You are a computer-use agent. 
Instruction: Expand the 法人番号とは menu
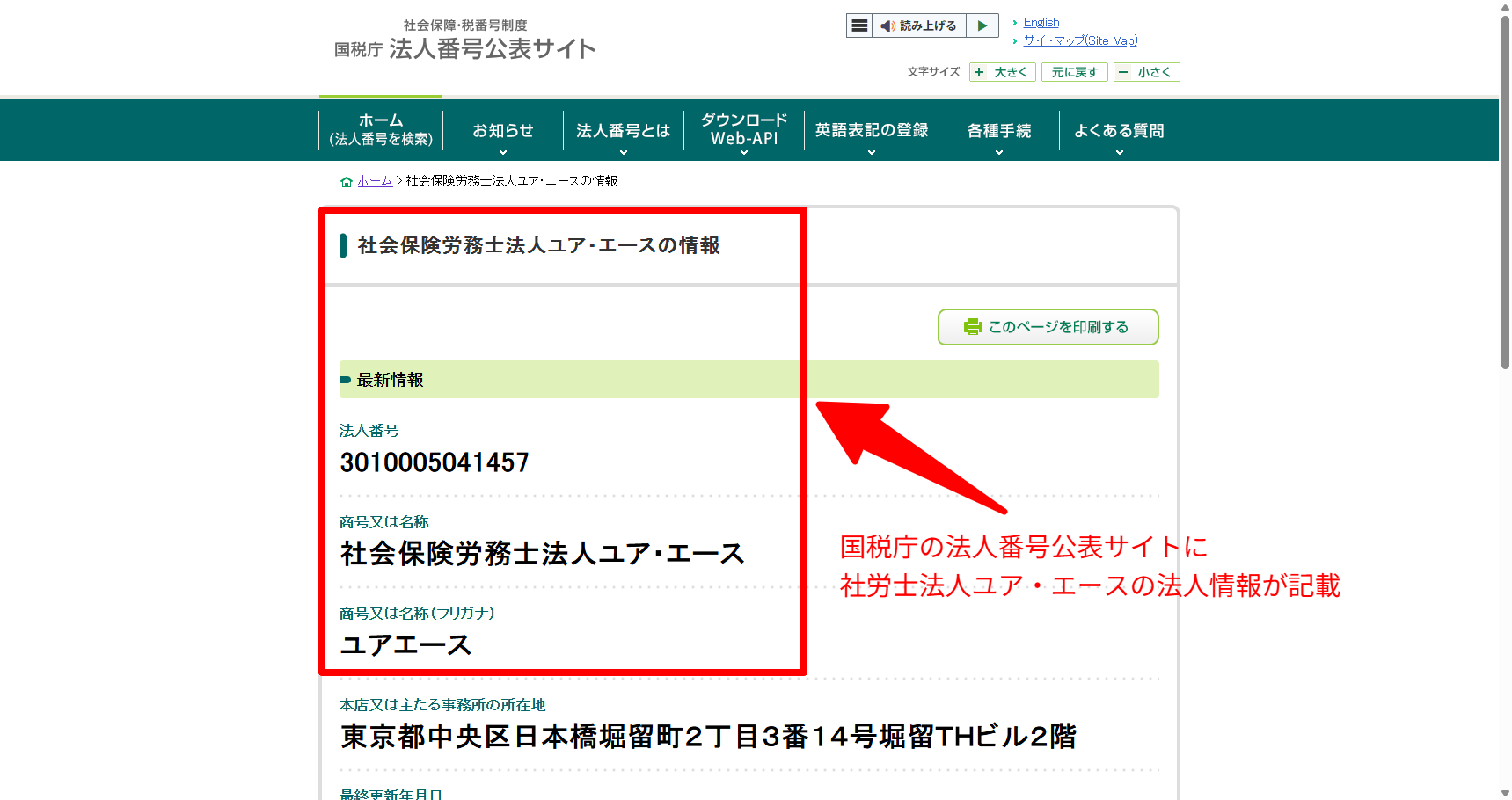[624, 130]
